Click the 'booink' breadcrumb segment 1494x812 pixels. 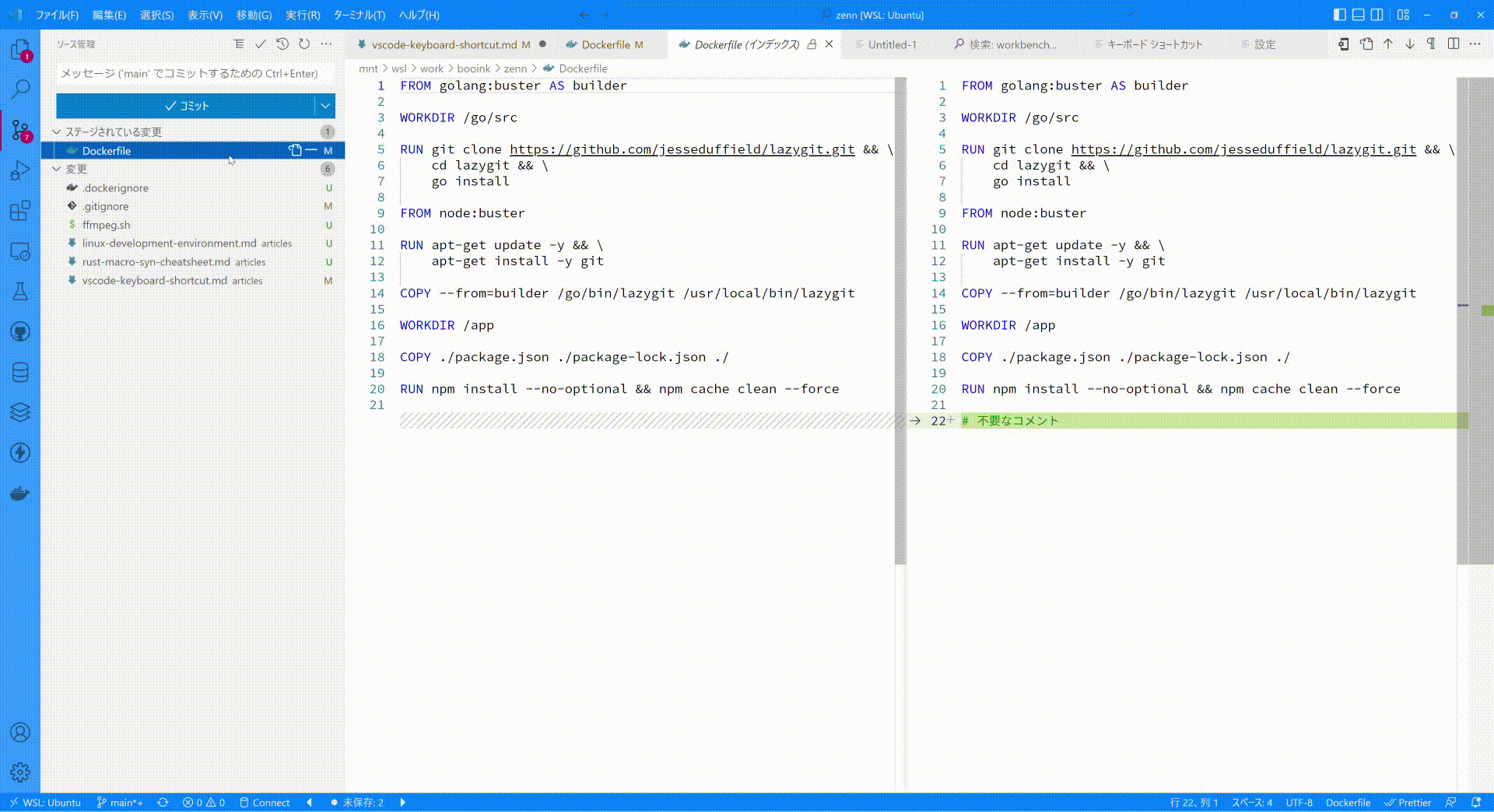pos(474,68)
